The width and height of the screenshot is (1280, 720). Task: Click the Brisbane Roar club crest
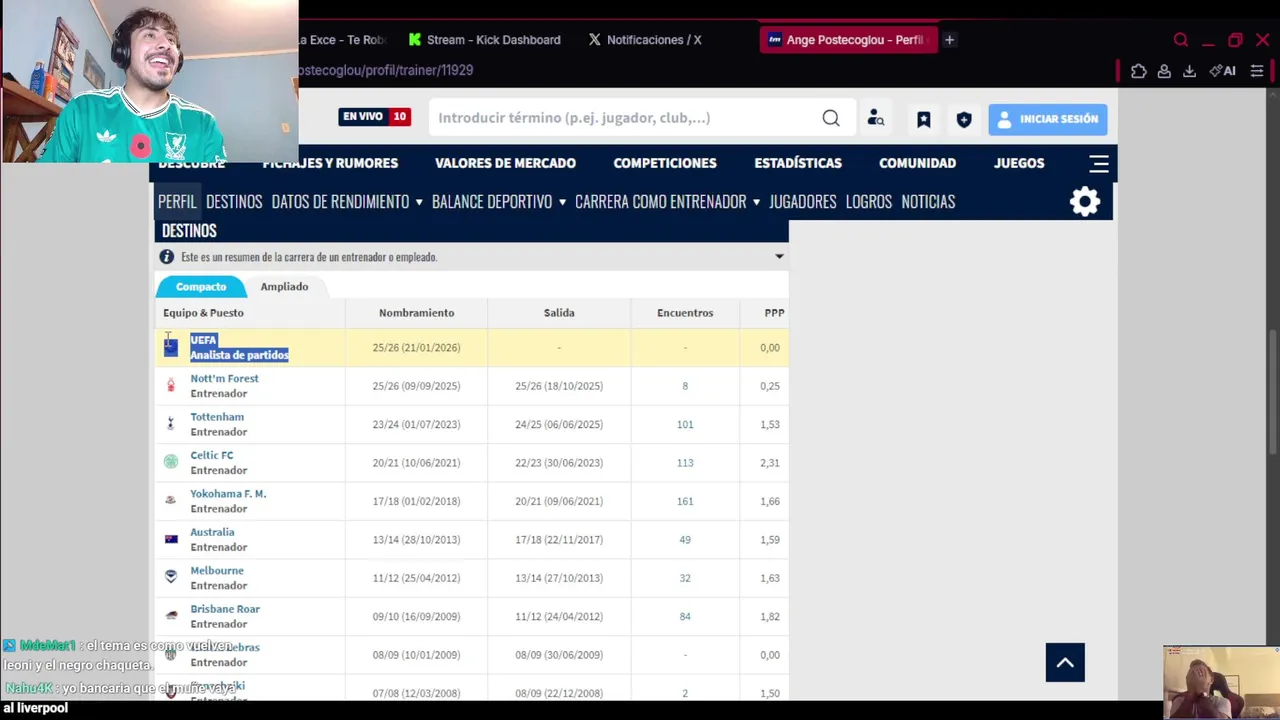click(171, 616)
